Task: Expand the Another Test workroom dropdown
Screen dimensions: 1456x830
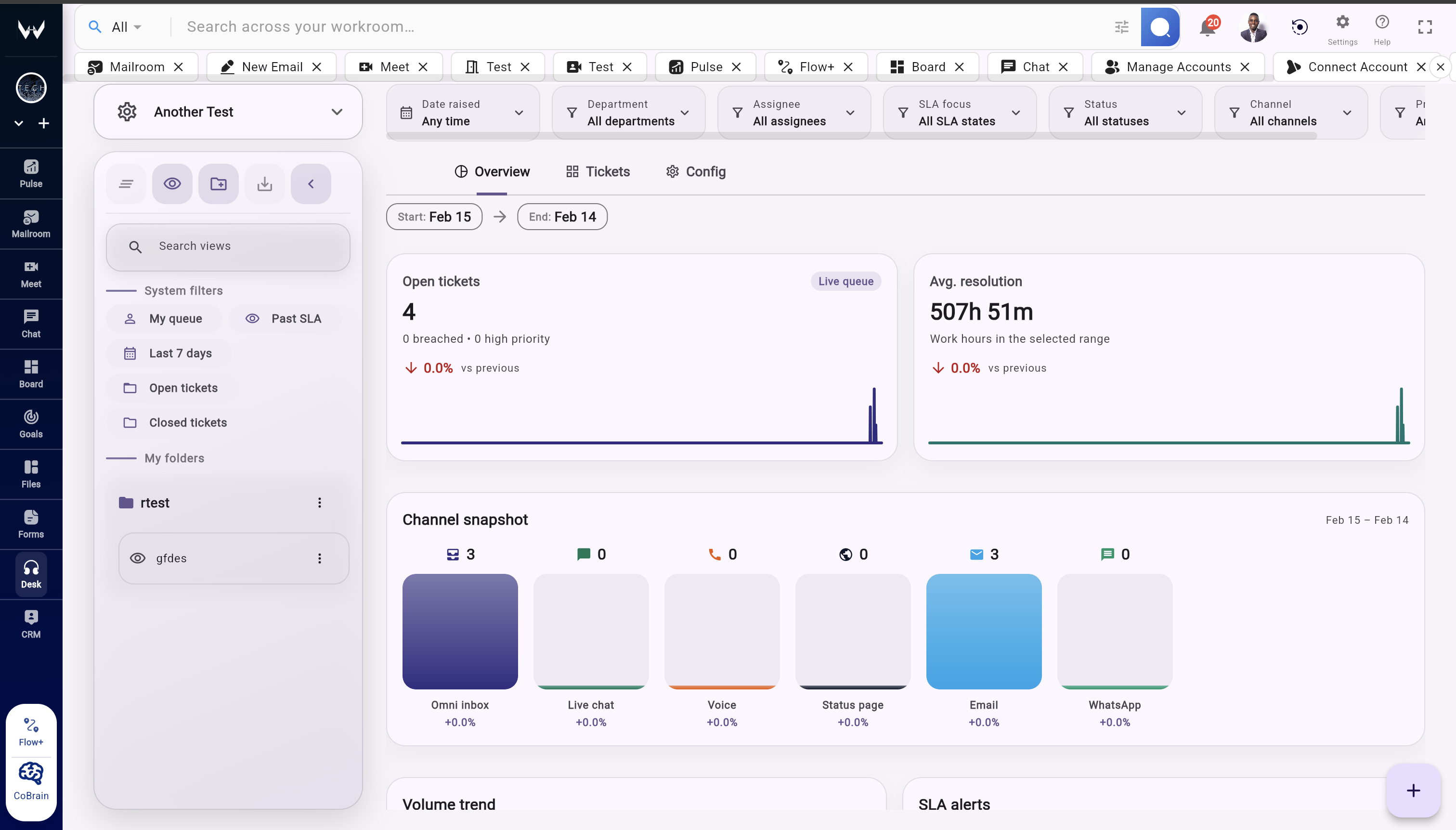Action: tap(338, 112)
